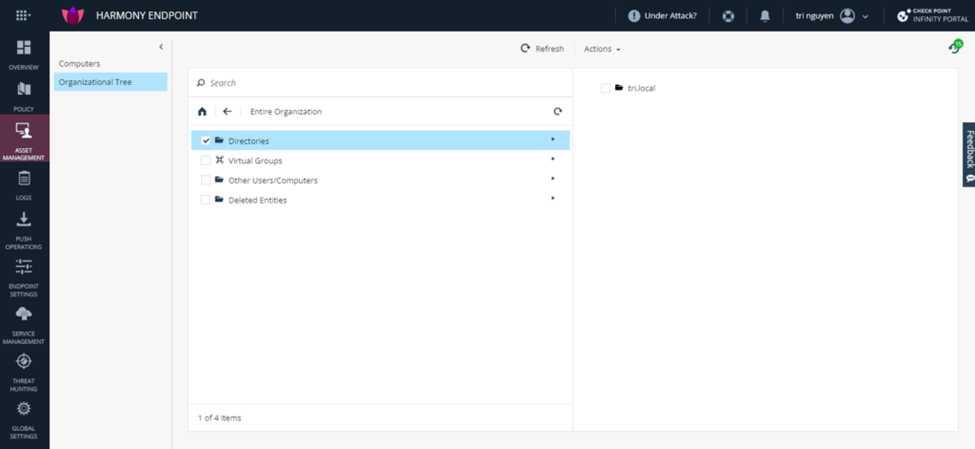Open Push Operations download icon

24,219
